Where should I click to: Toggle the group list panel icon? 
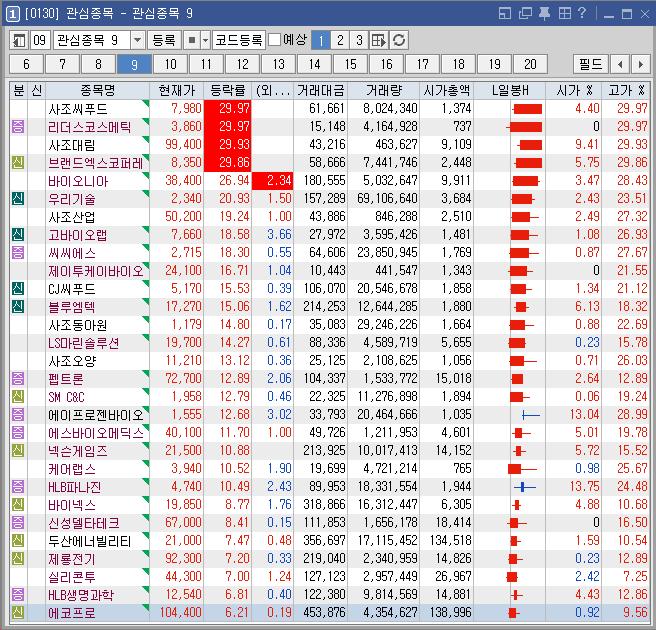[19, 41]
